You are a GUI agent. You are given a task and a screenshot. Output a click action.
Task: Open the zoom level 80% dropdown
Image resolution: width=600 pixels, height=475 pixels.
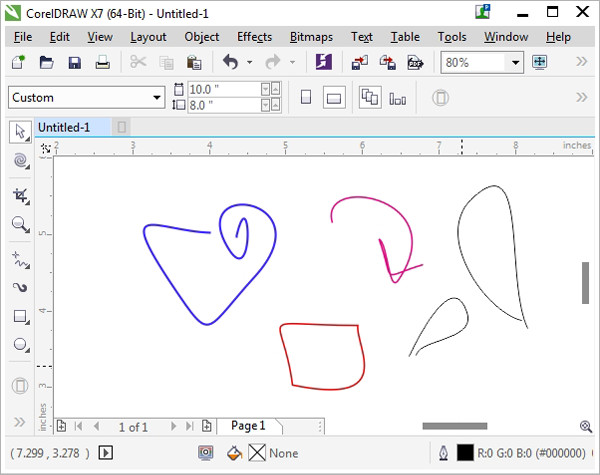point(515,62)
